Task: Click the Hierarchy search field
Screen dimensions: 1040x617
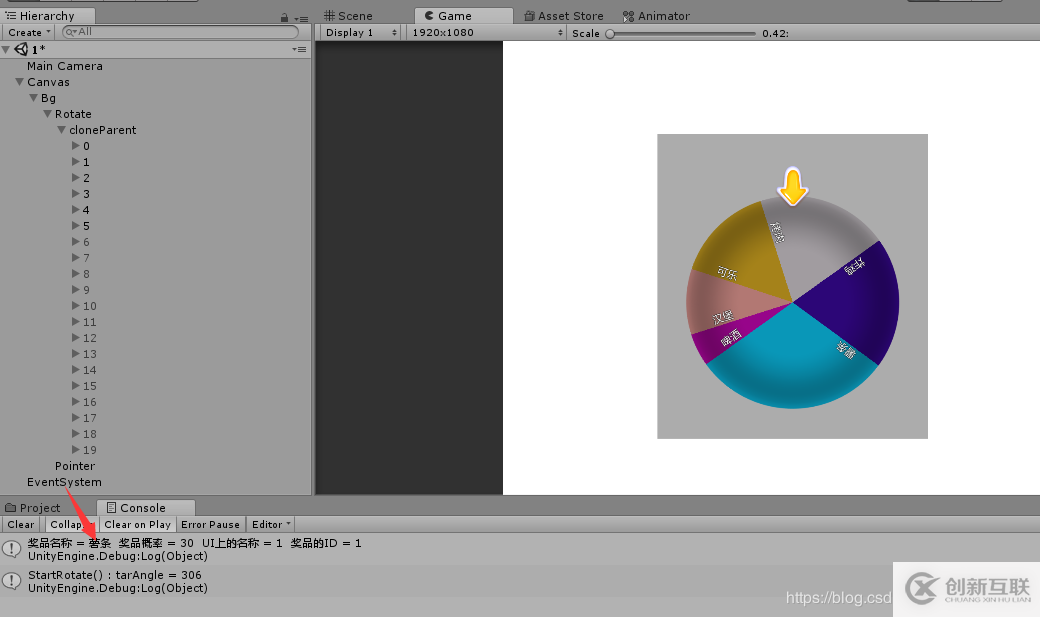Action: 180,32
